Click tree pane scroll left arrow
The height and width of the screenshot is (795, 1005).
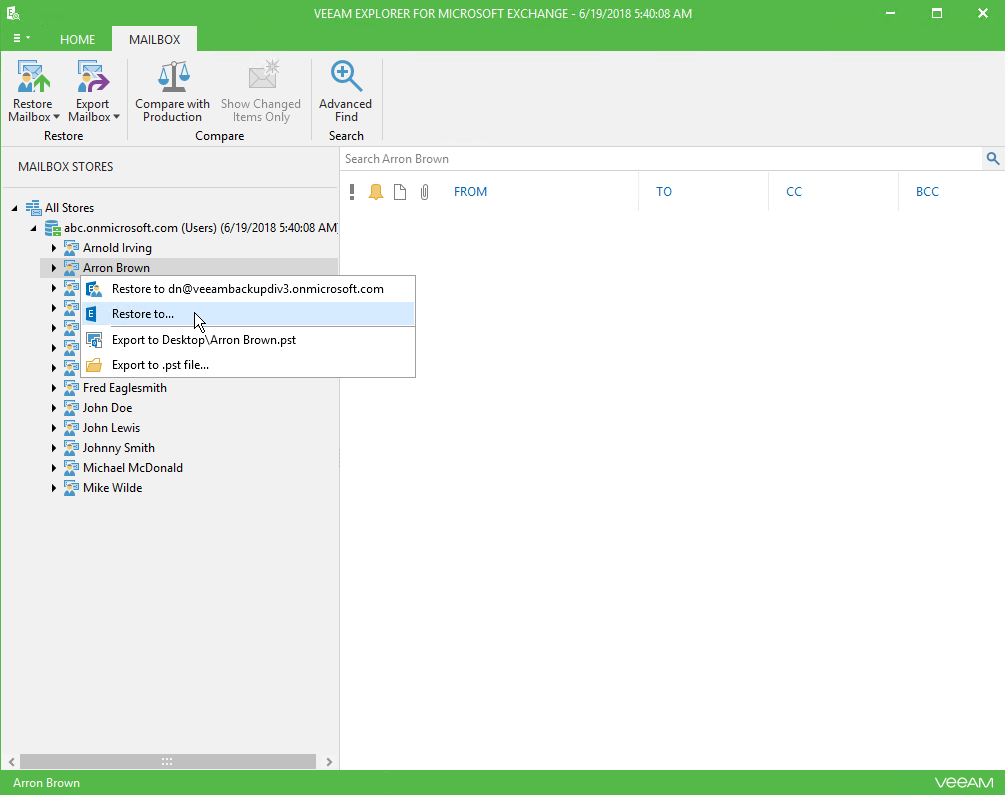12,762
